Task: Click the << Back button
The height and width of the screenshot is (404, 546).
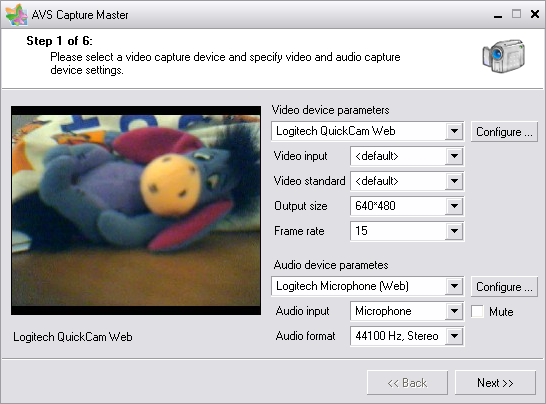Action: [x=407, y=383]
